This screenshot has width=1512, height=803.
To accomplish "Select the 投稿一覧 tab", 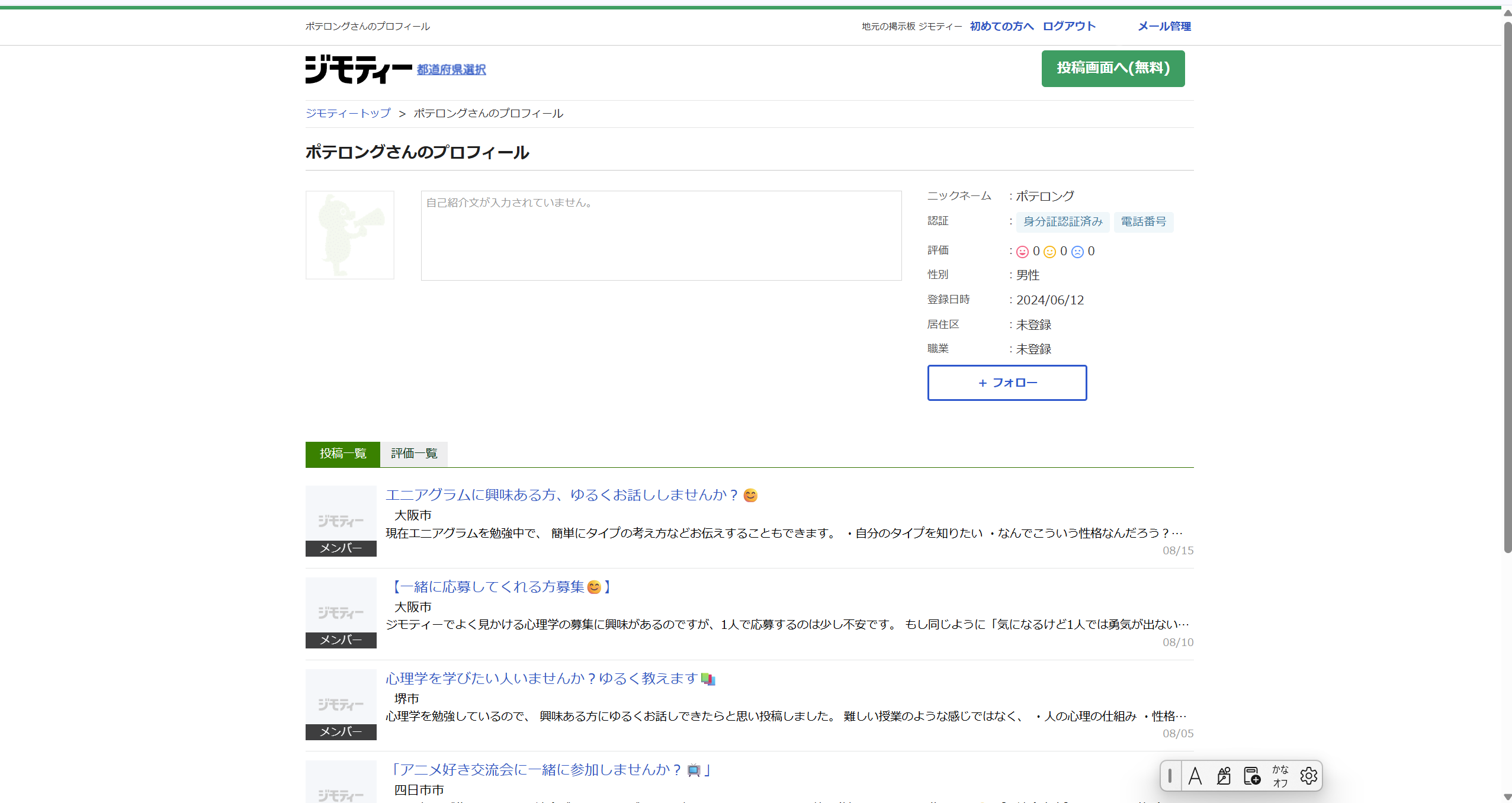I will coord(343,454).
